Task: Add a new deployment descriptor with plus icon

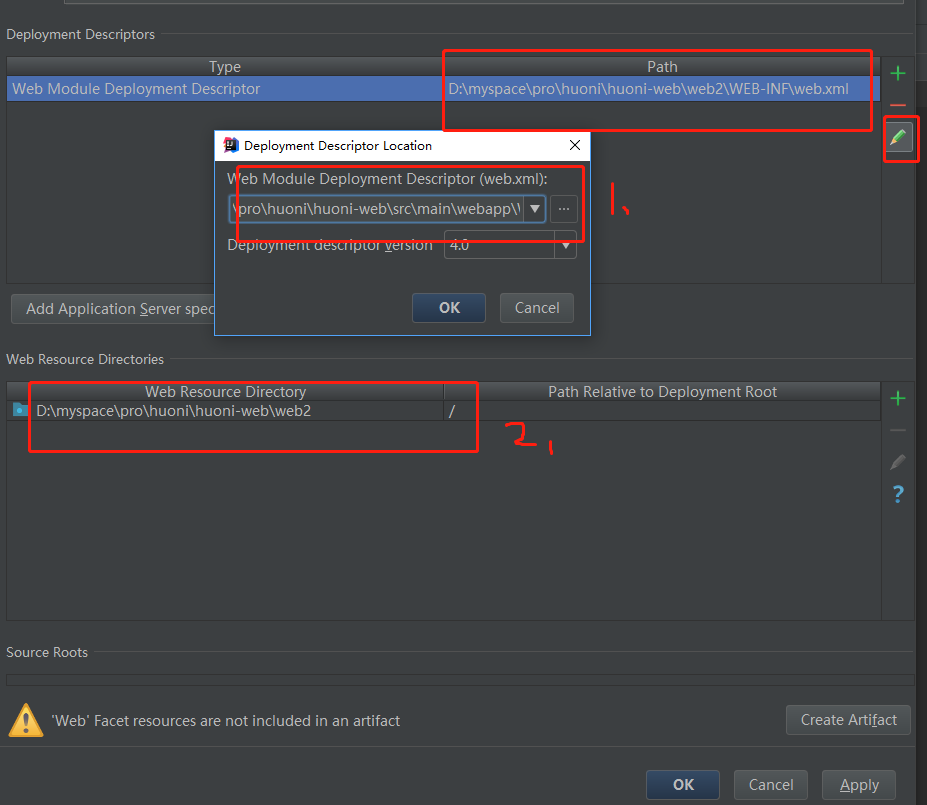Action: (x=897, y=73)
